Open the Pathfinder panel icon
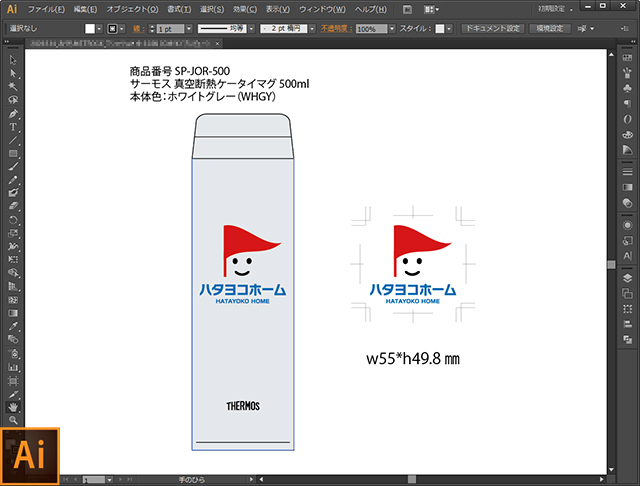Image resolution: width=640 pixels, height=486 pixels. click(627, 339)
